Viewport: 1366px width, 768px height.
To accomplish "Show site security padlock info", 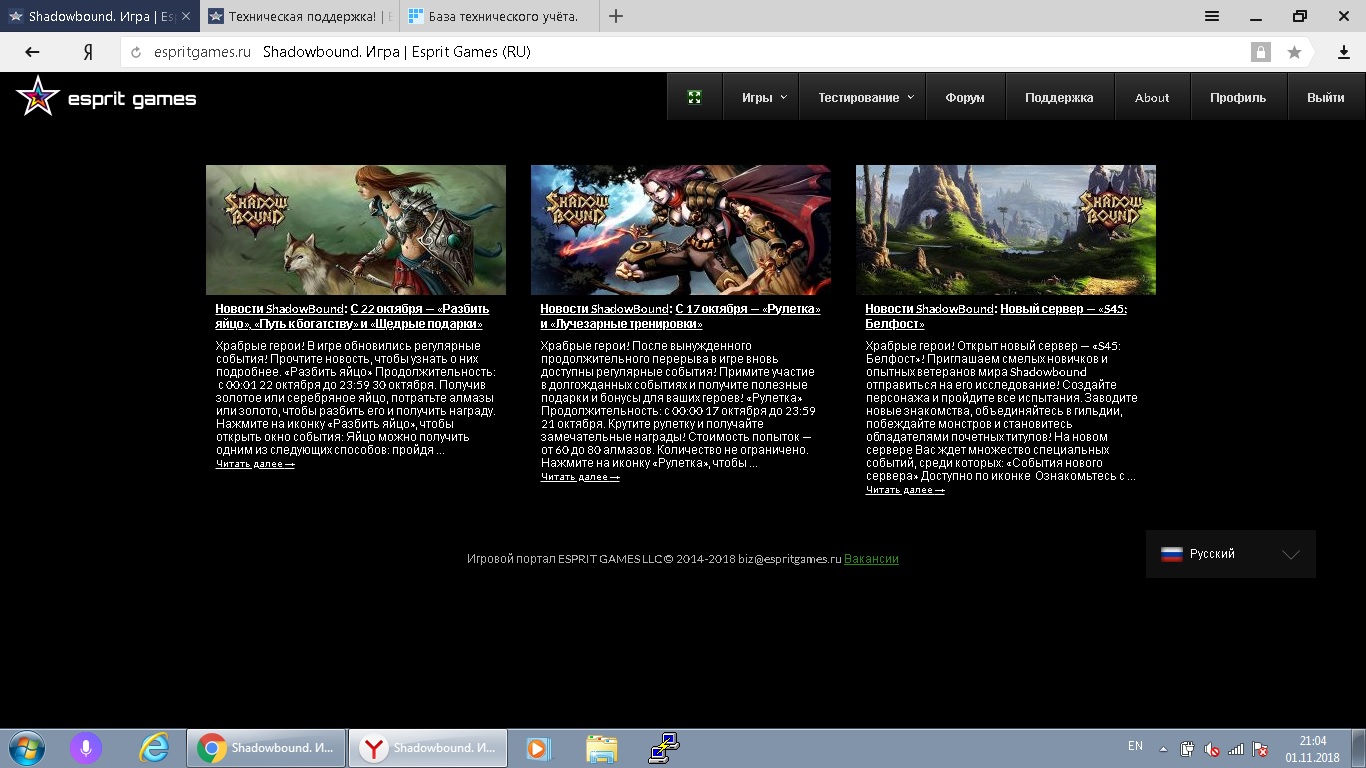I will 1261,52.
